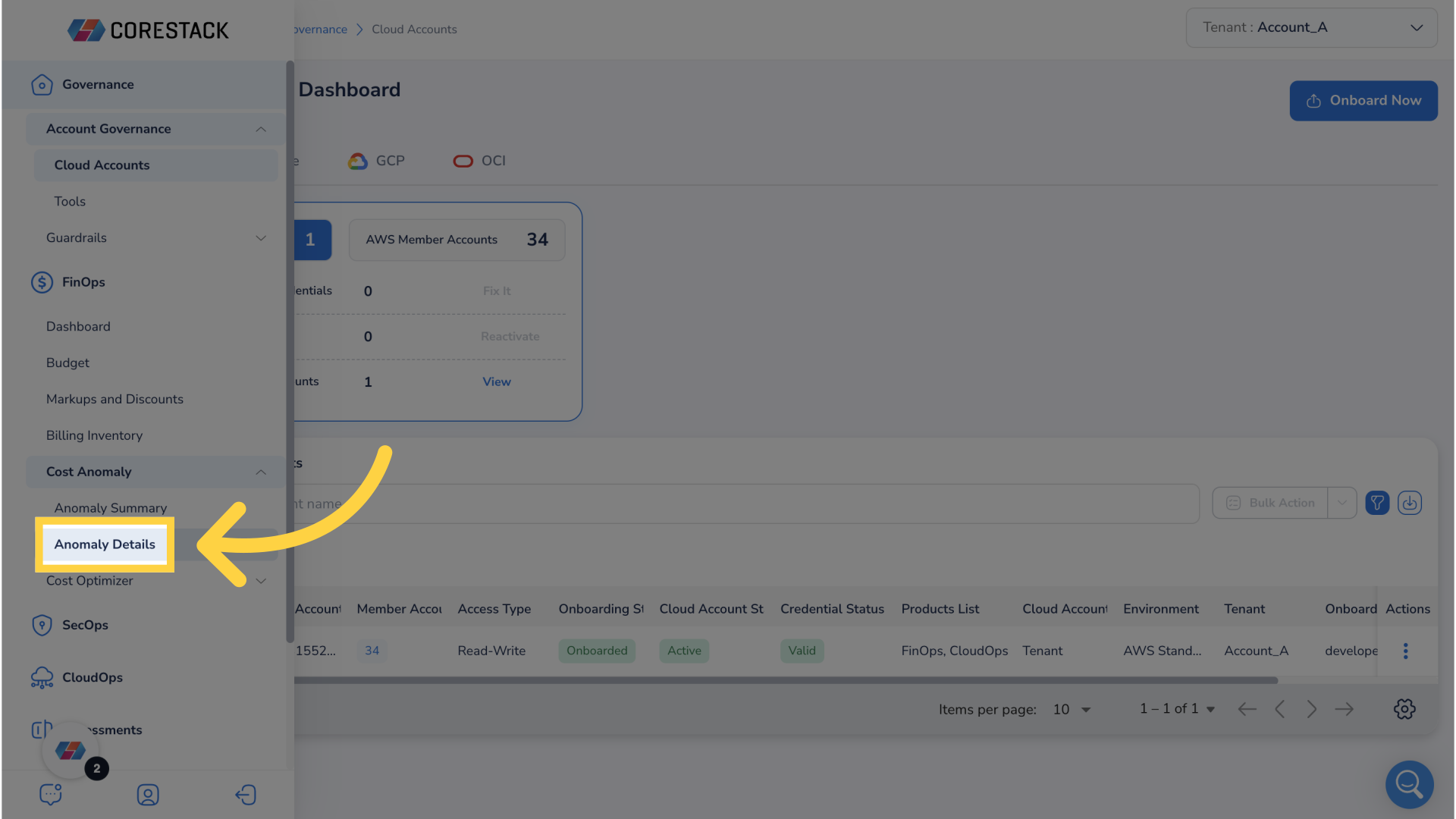Select Cloud Accounts in sidebar
Image resolution: width=1456 pixels, height=819 pixels.
click(155, 165)
